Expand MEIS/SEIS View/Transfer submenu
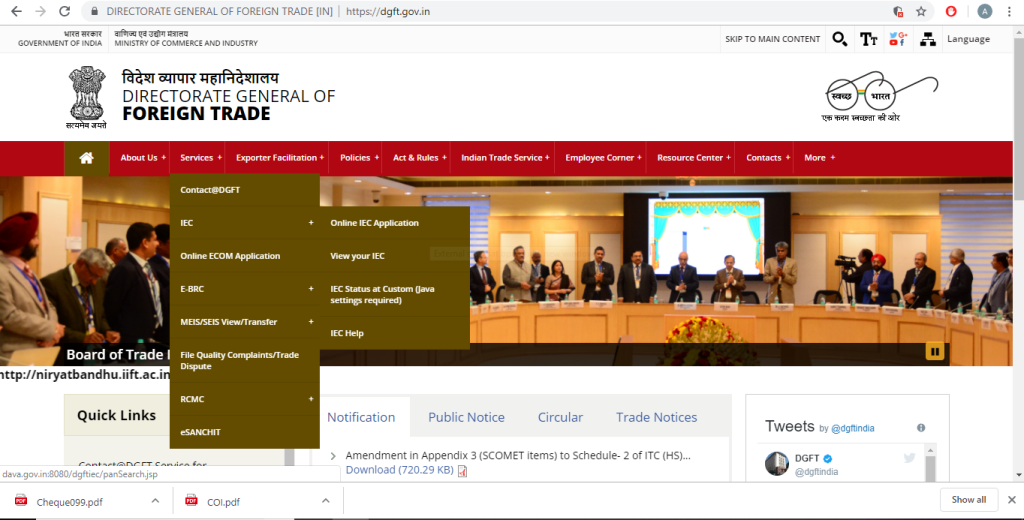This screenshot has height=520, width=1024. pyautogui.click(x=244, y=322)
